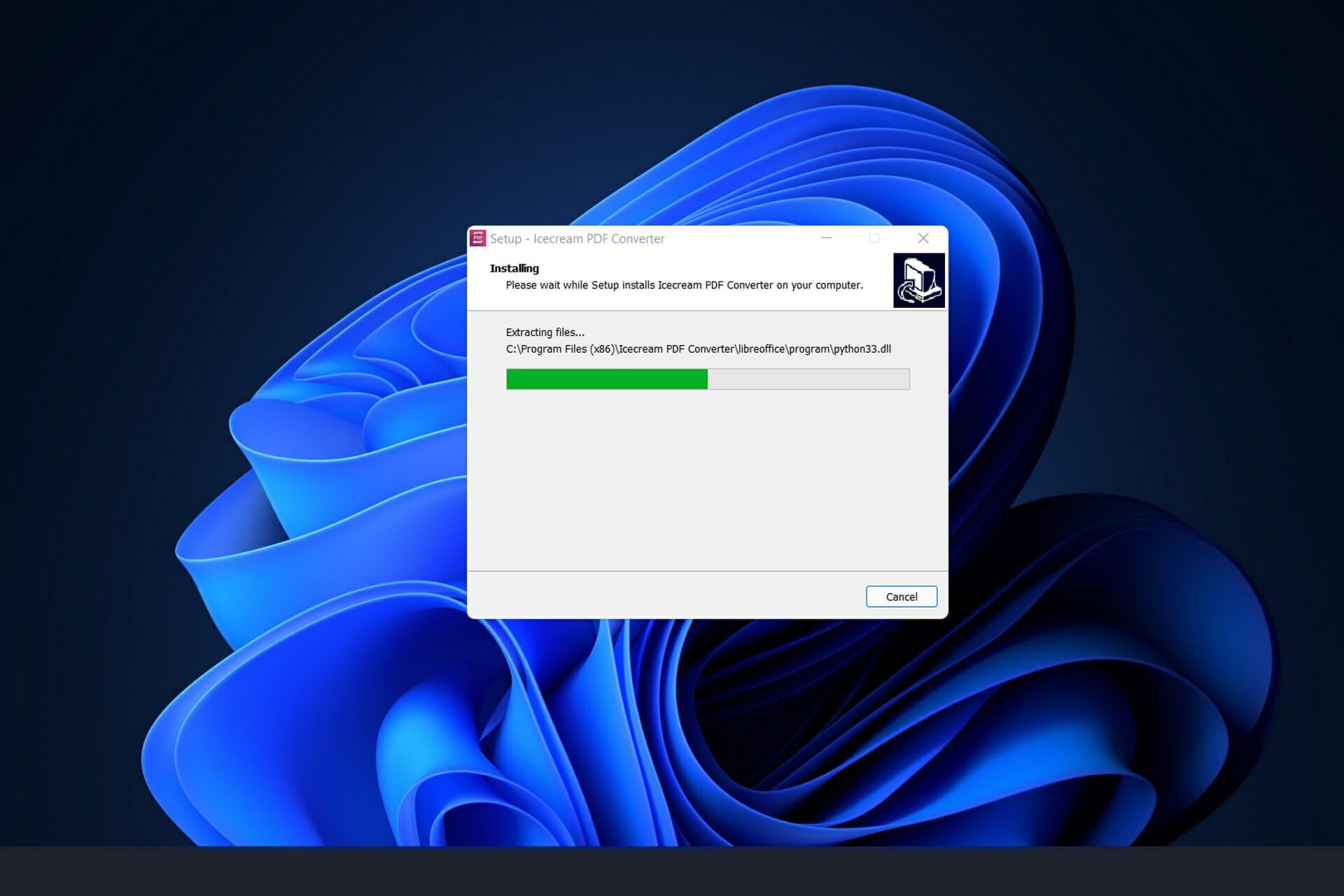The image size is (1344, 896).
Task: Click the 'Setup - Icecream PDF Converter' title text
Action: coord(577,239)
